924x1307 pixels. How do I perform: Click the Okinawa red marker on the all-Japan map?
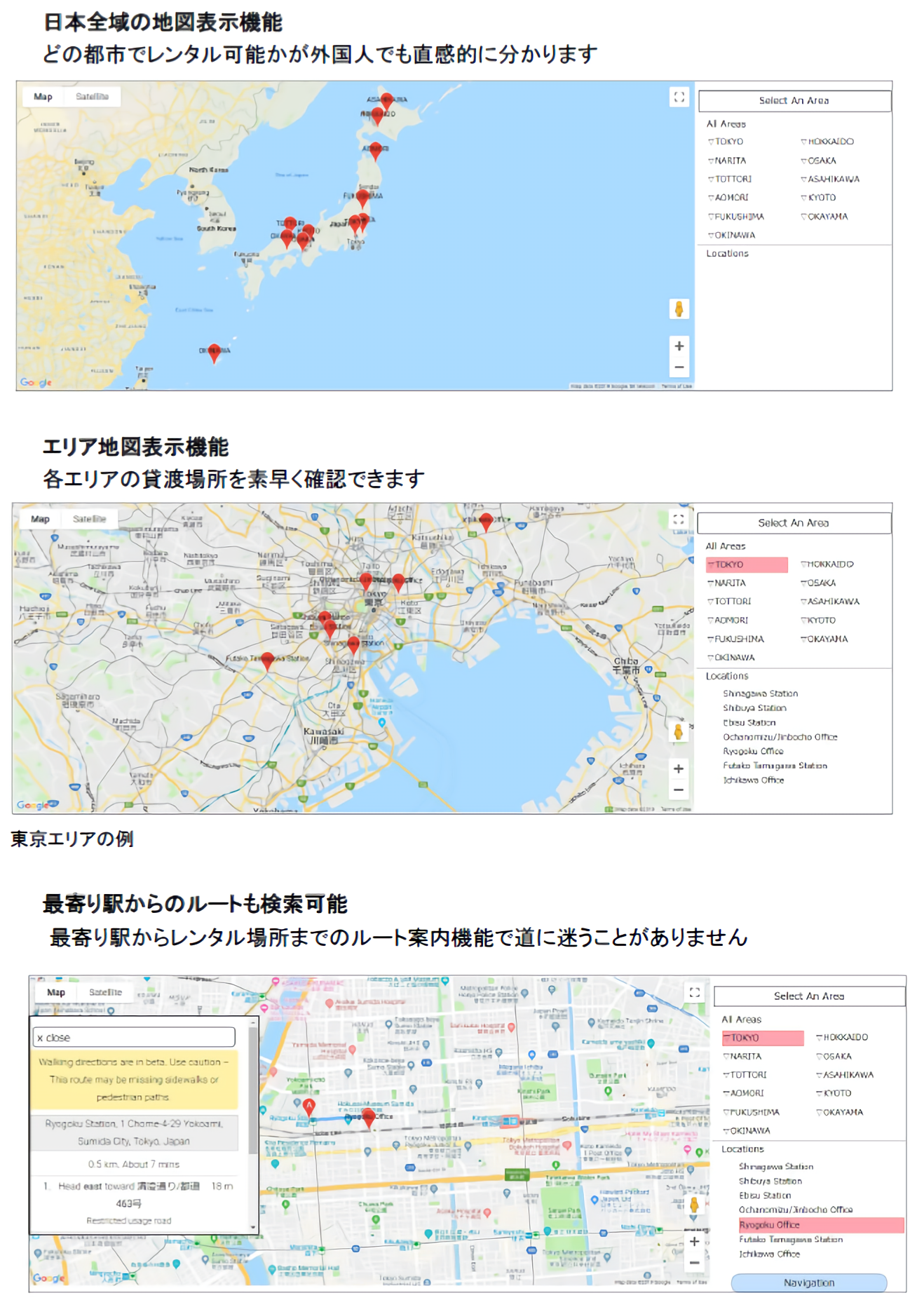(215, 353)
